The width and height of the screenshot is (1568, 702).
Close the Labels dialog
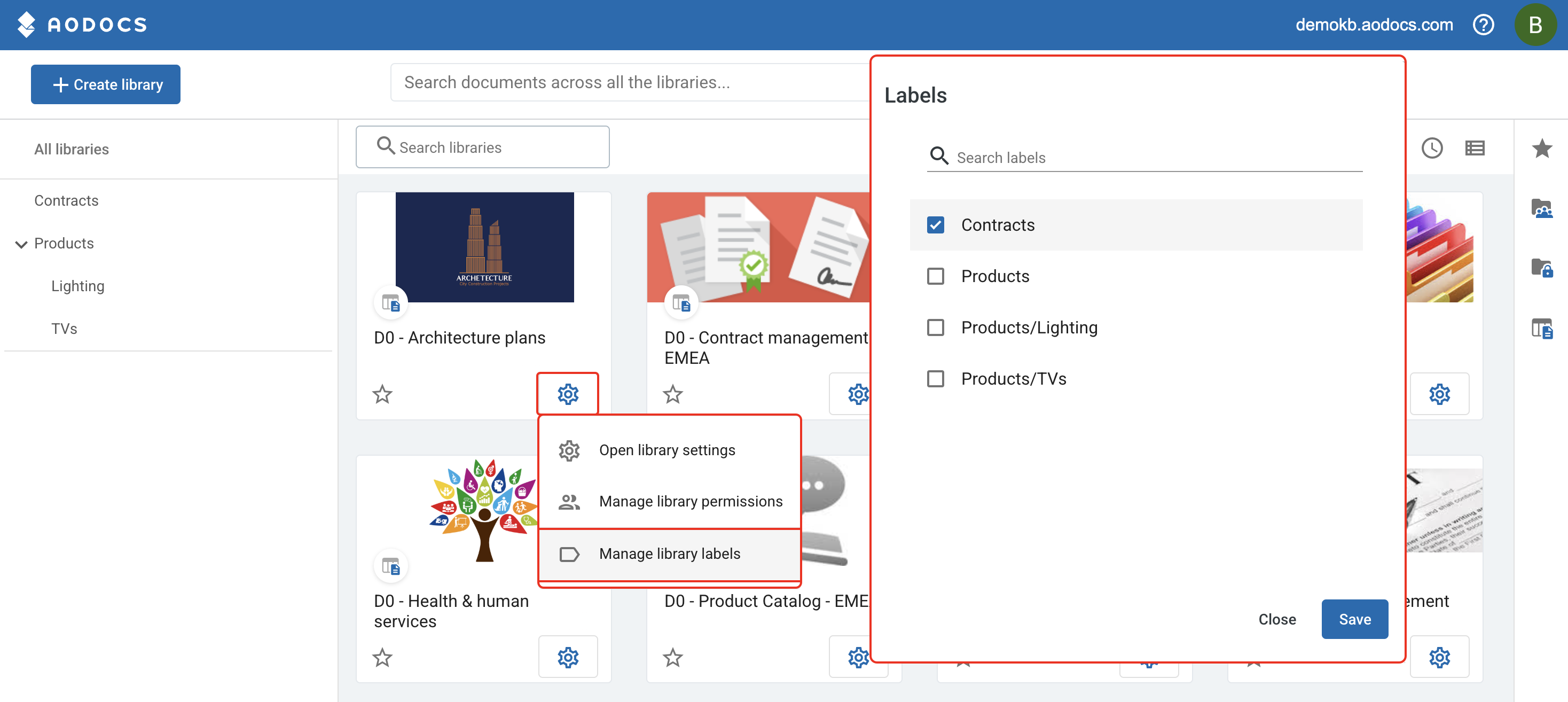[1276, 619]
